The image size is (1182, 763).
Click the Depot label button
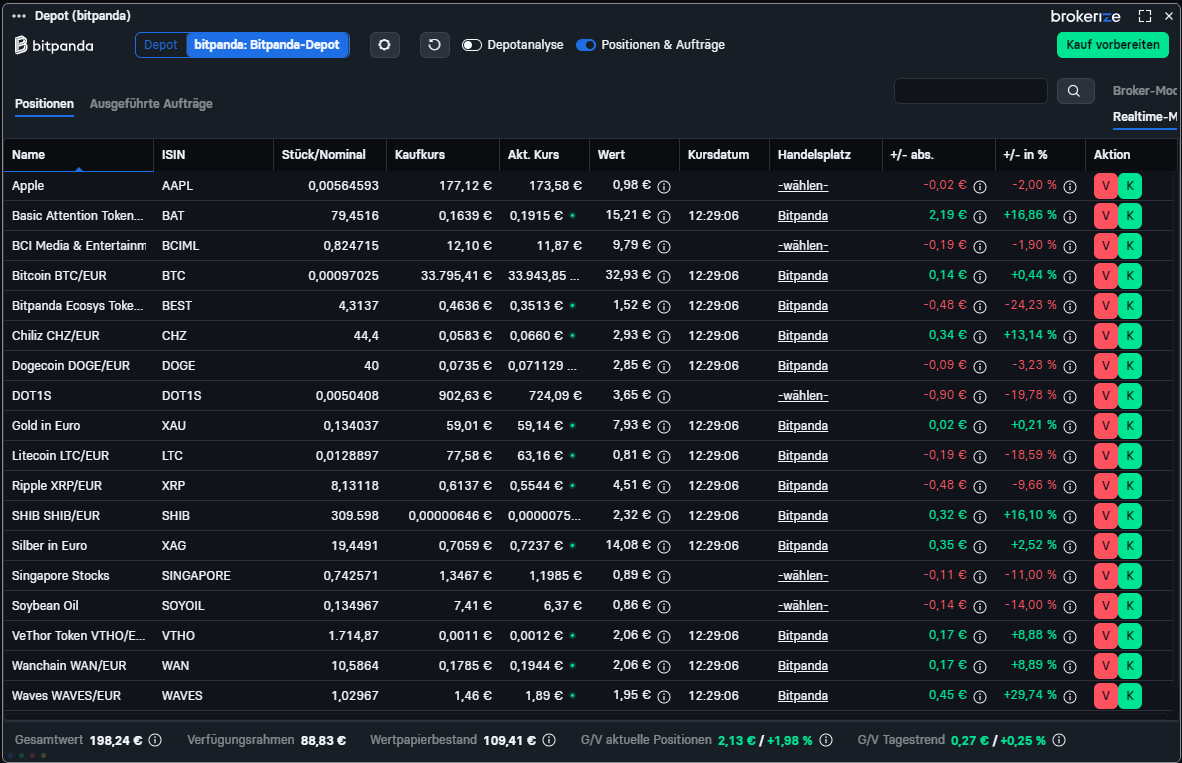point(161,45)
